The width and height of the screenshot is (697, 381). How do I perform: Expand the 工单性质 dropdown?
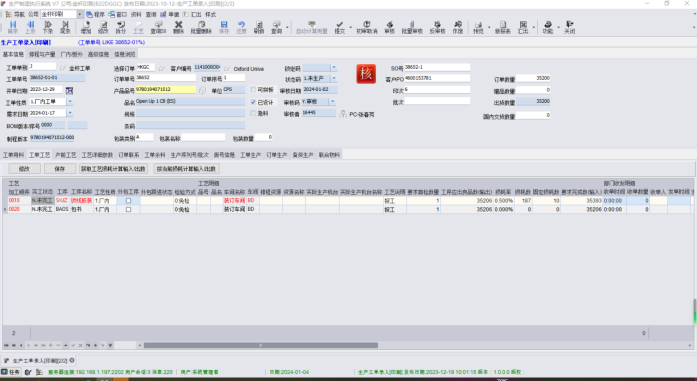tap(70, 102)
